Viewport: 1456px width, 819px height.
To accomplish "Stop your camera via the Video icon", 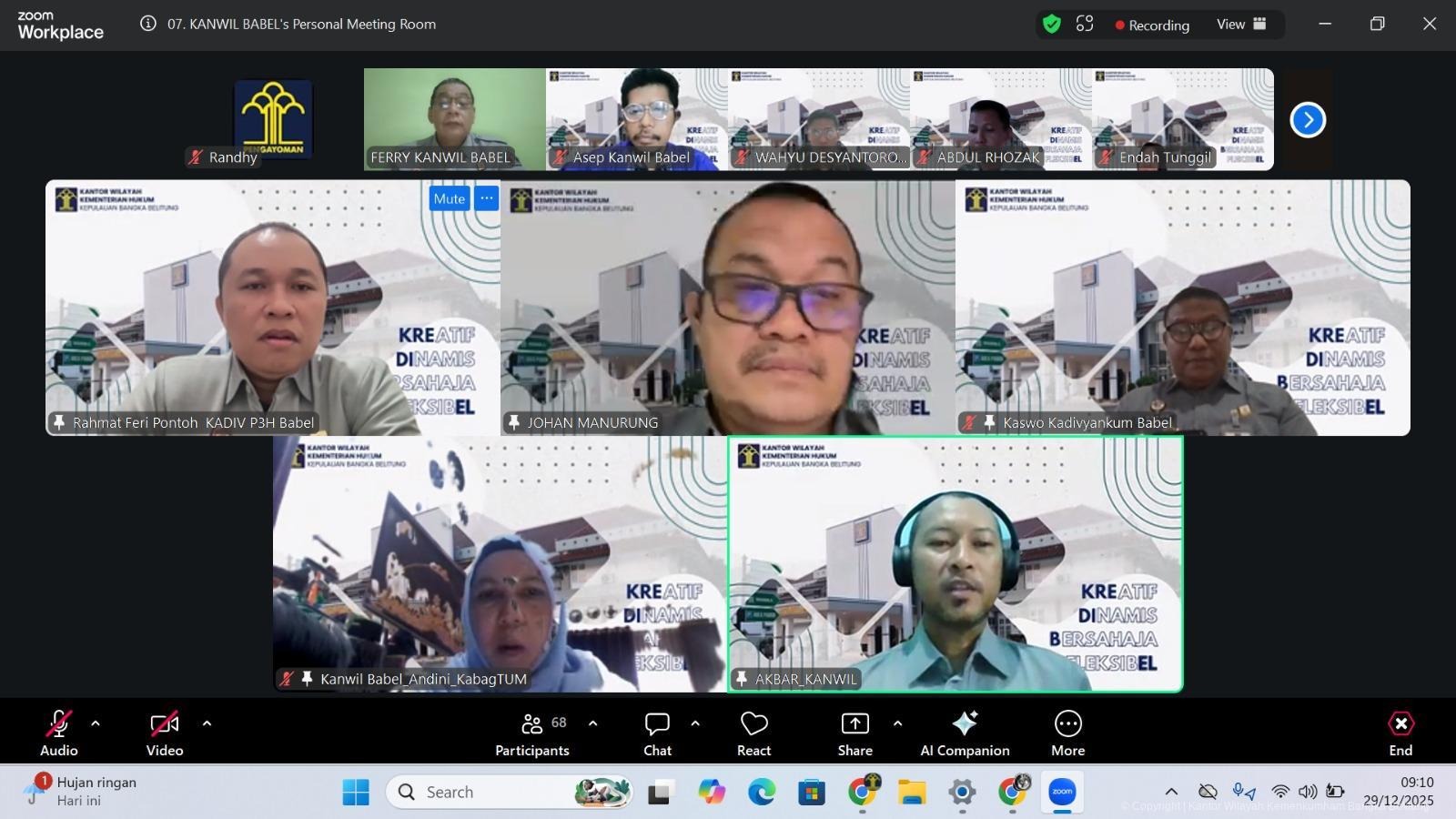I will (164, 723).
